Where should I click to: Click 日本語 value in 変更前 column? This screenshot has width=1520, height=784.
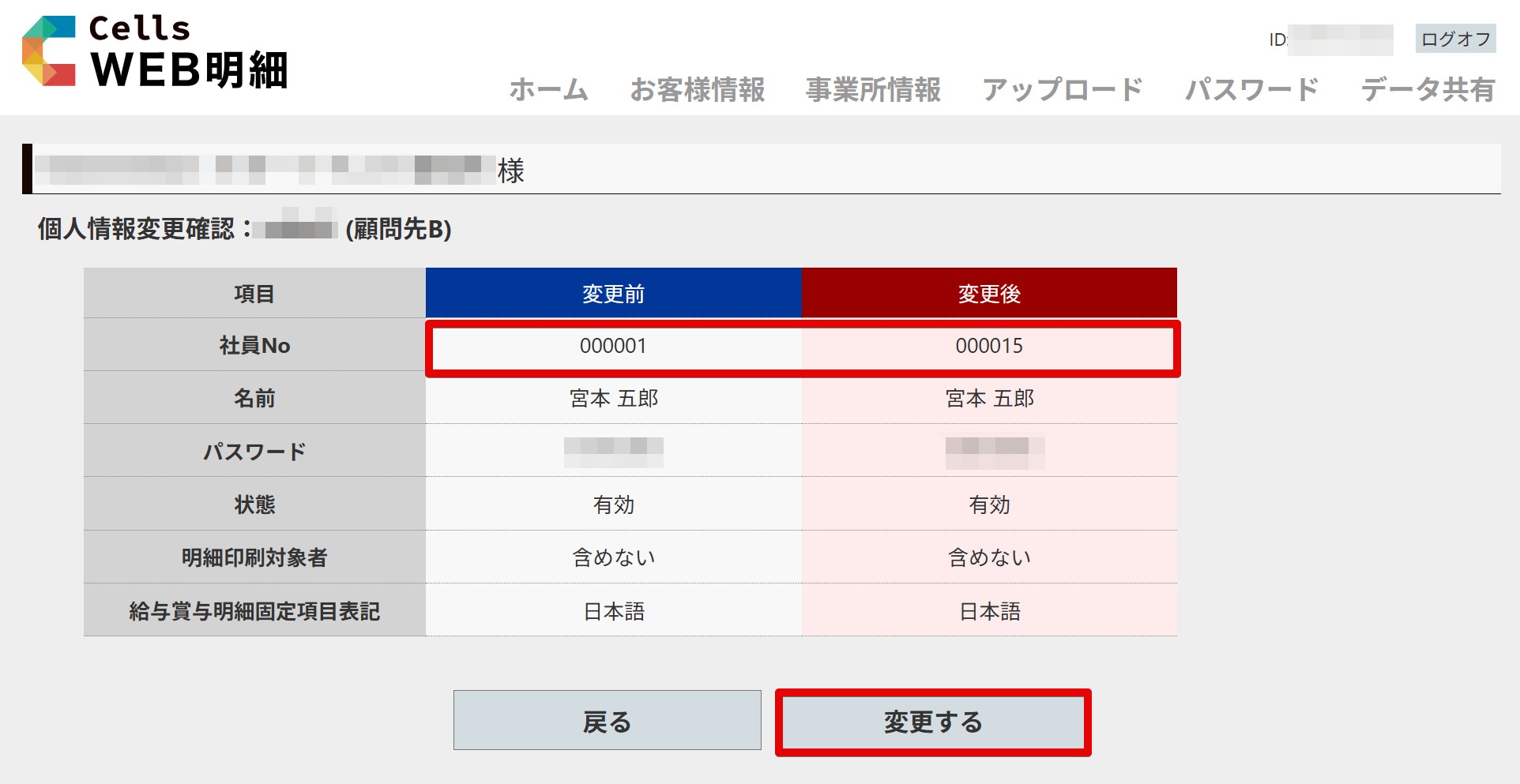coord(613,611)
